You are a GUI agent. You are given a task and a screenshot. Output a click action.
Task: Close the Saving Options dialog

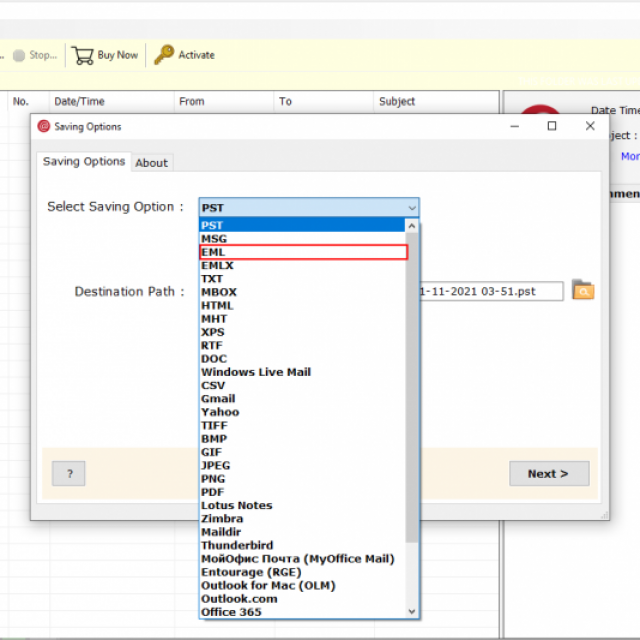pyautogui.click(x=590, y=126)
